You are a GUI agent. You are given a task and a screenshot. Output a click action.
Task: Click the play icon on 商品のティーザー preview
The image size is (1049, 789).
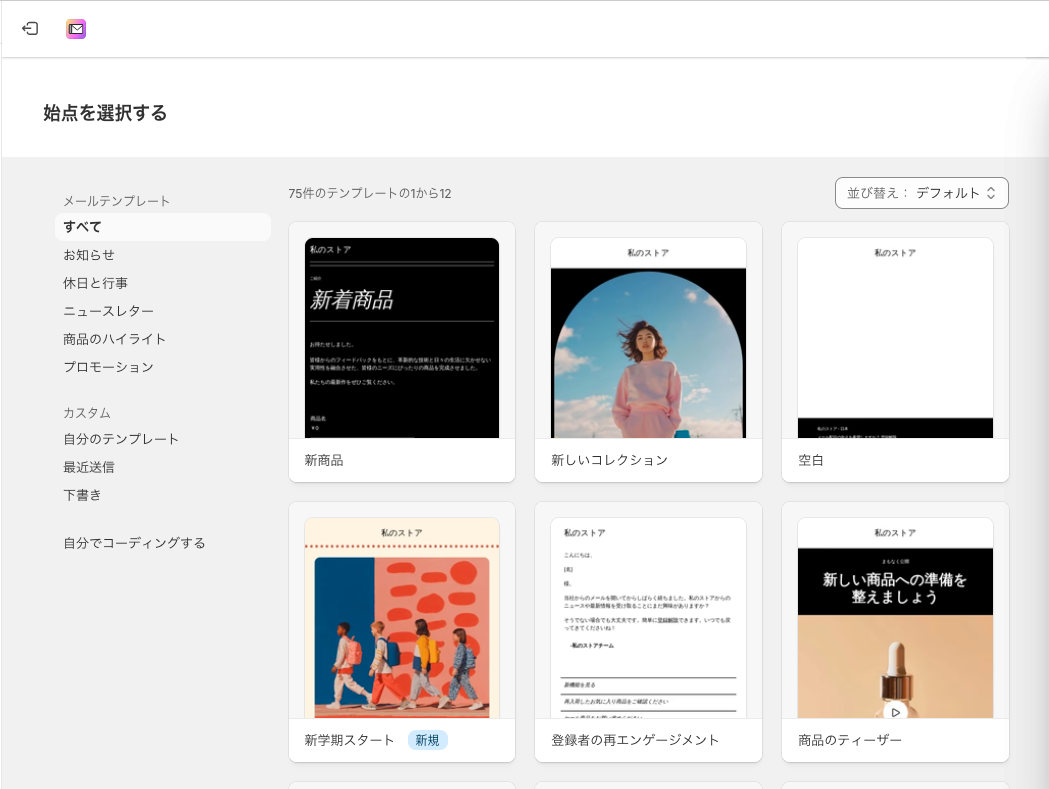[895, 712]
